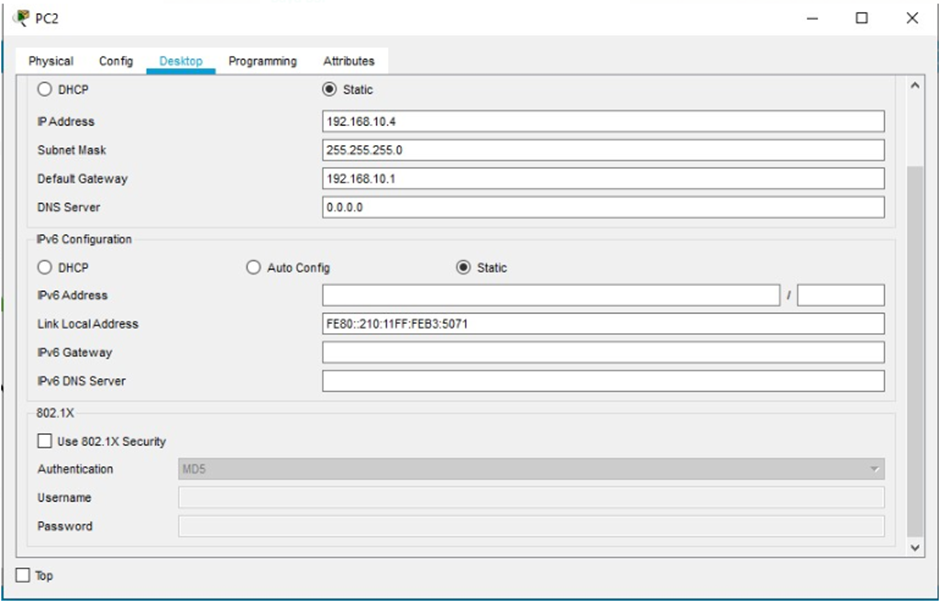Open the Programming tab

tap(263, 61)
